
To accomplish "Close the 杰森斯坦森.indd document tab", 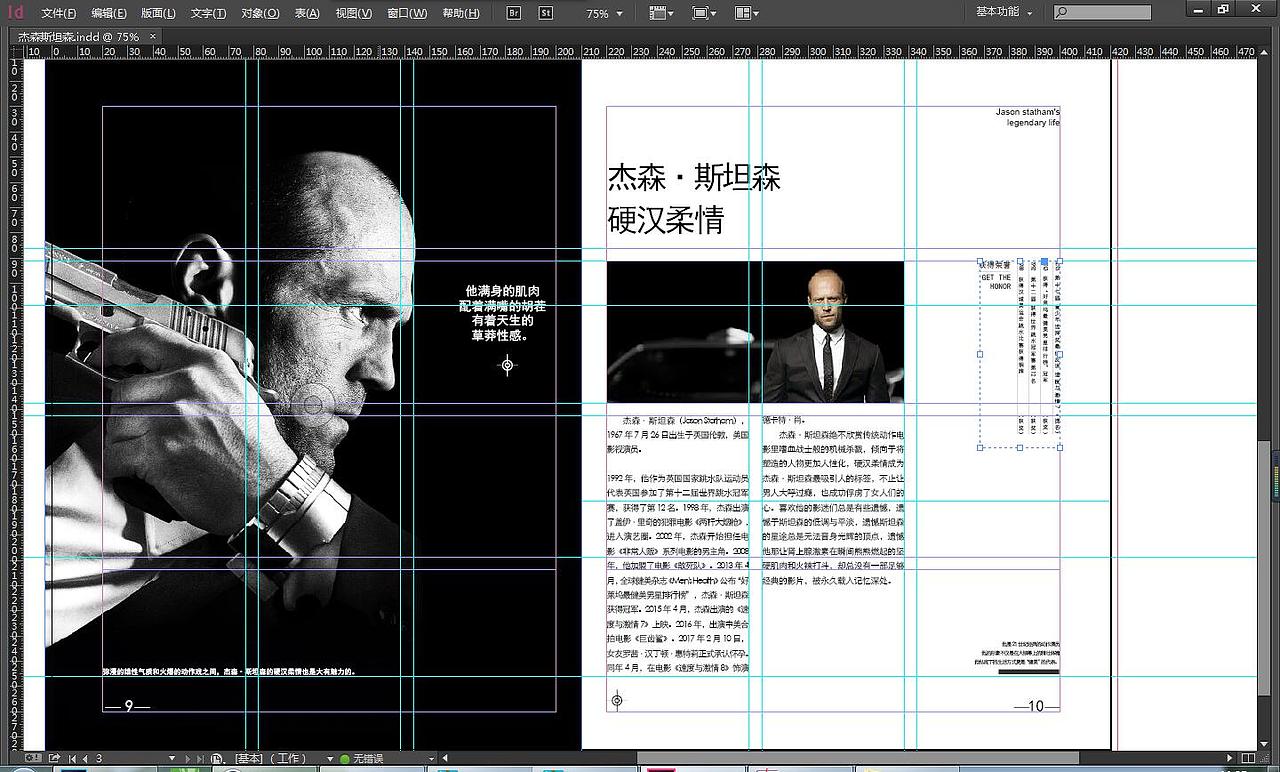I will tap(154, 36).
